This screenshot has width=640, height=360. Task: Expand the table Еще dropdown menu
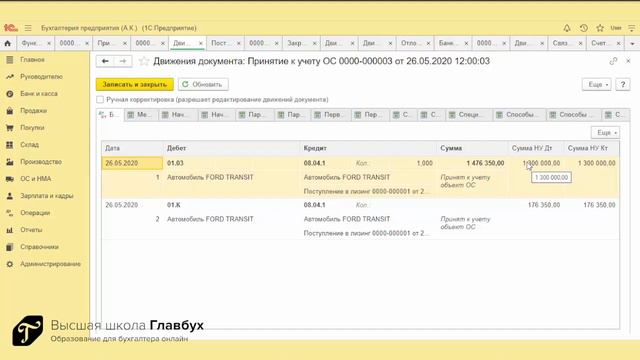(x=605, y=133)
